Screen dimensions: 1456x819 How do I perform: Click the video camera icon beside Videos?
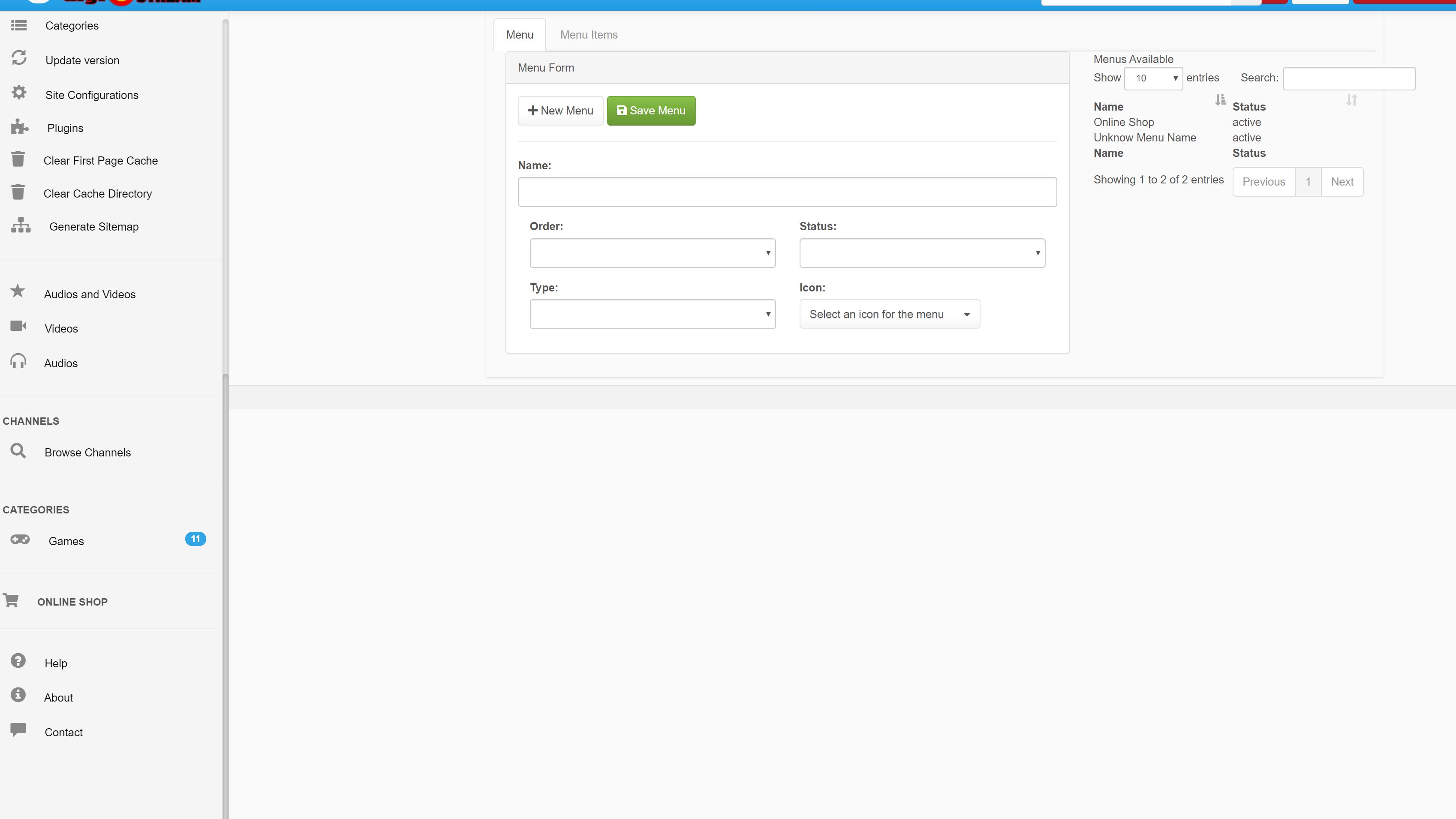point(18,327)
